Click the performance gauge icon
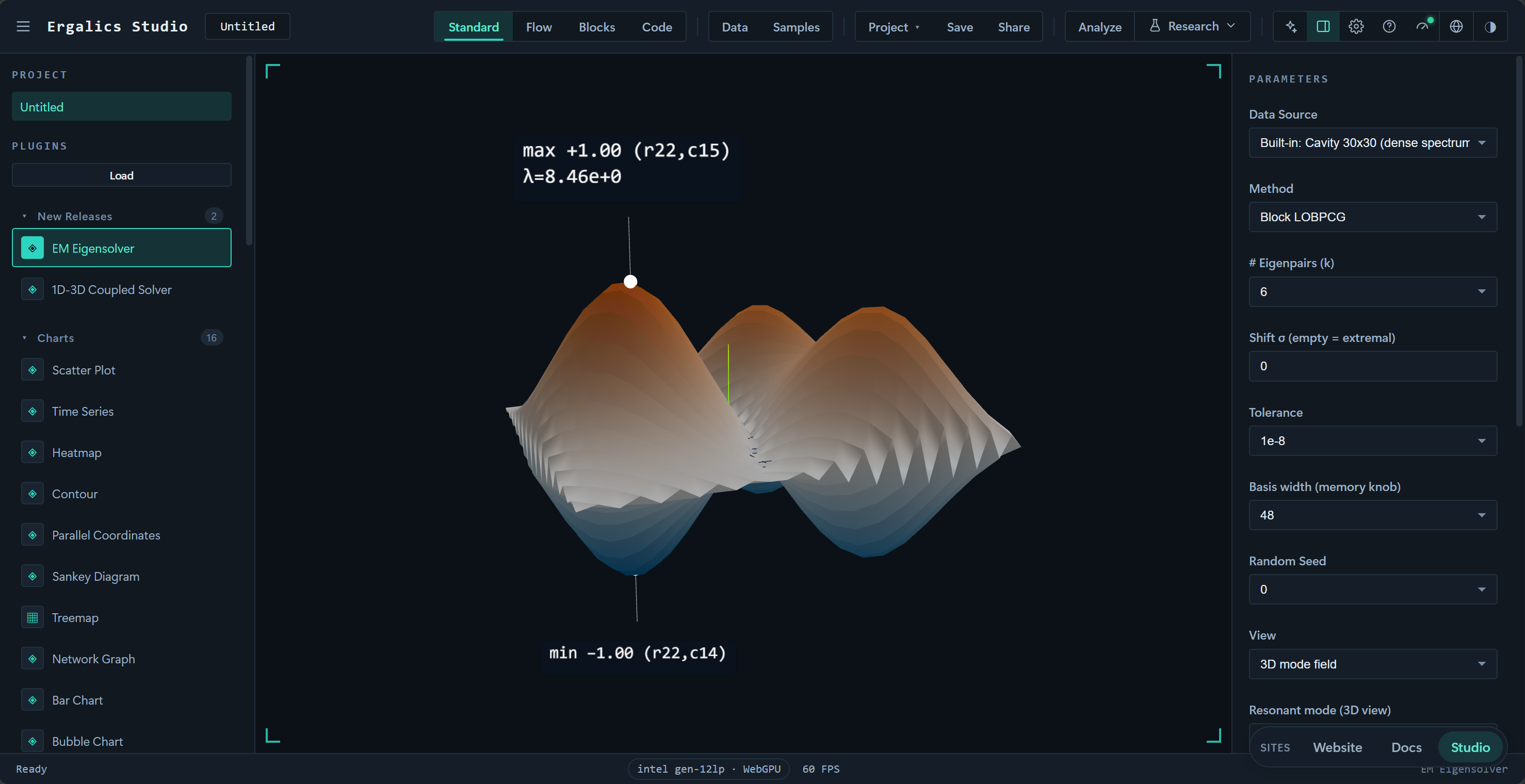1525x784 pixels. [x=1422, y=27]
